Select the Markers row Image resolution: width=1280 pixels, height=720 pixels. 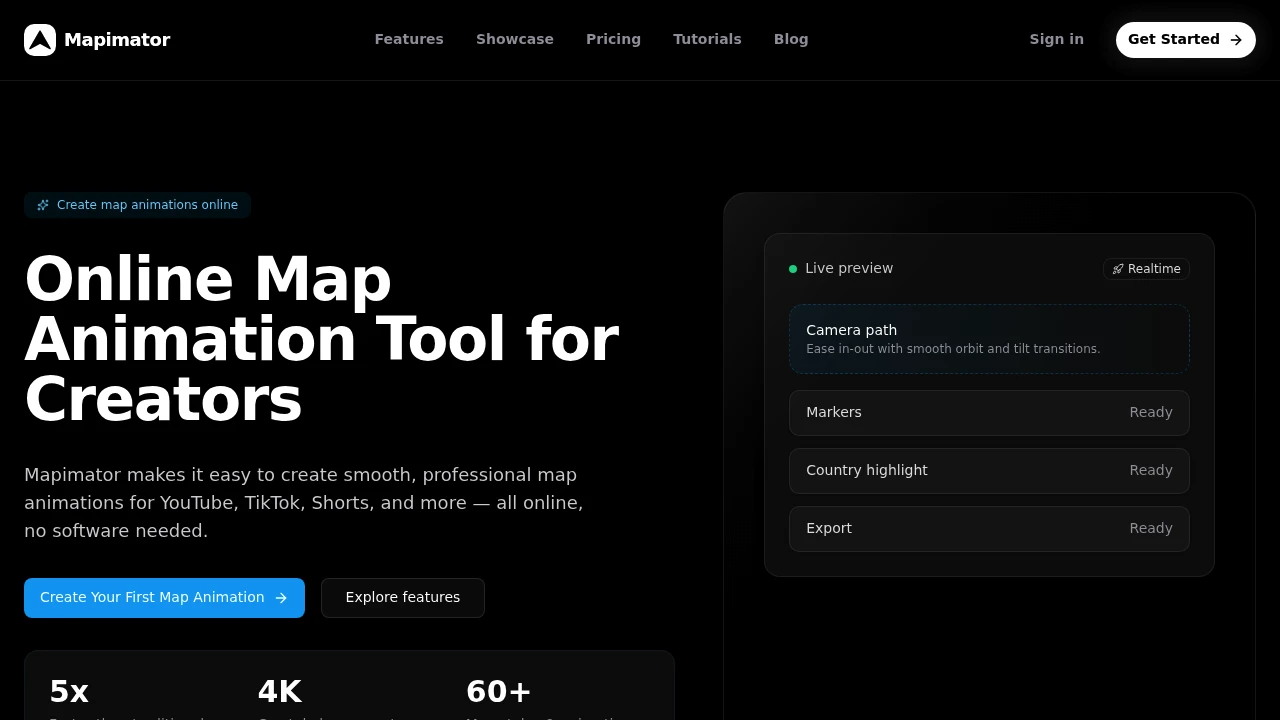(x=989, y=413)
